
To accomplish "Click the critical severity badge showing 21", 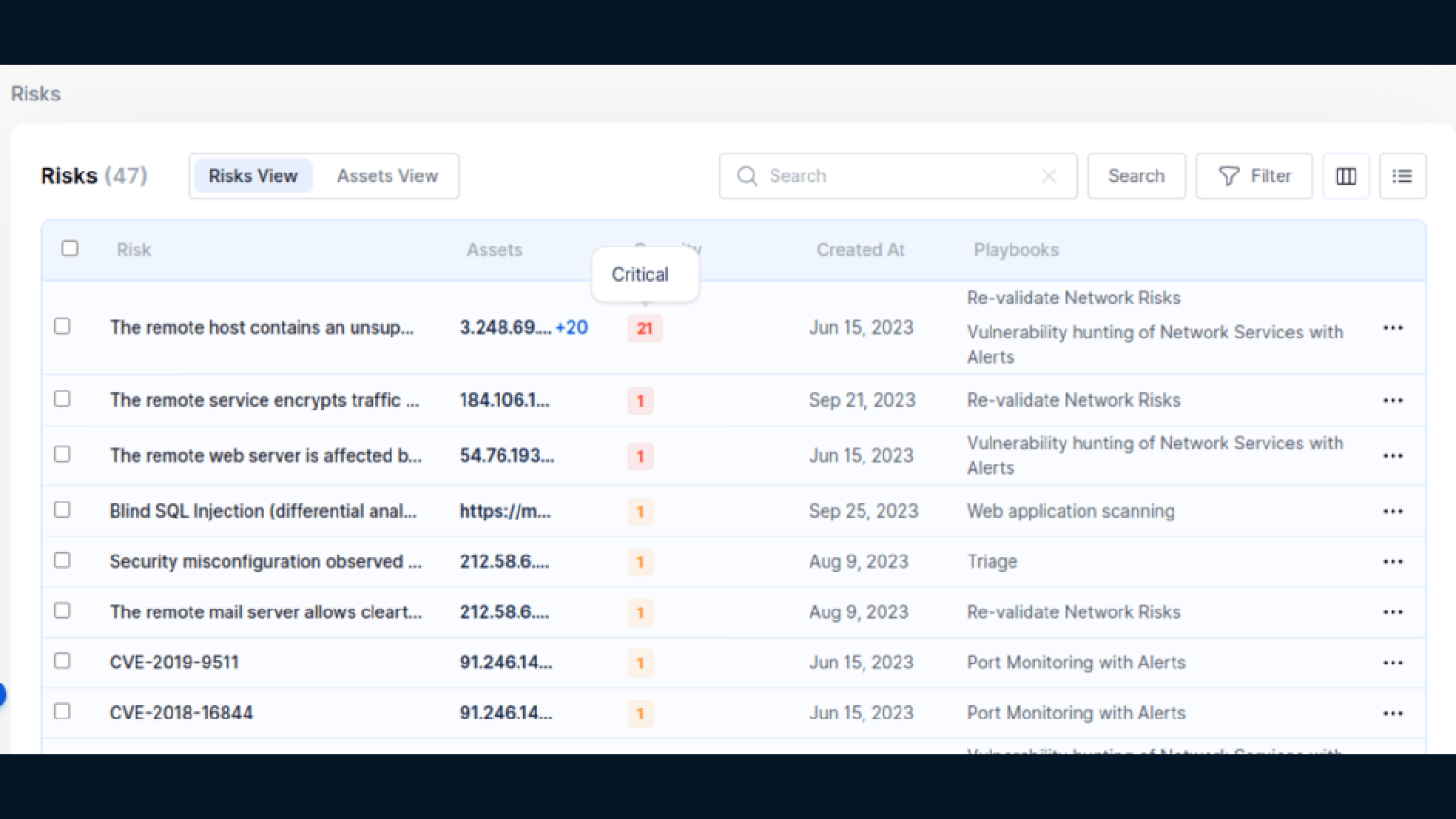I will [x=645, y=328].
